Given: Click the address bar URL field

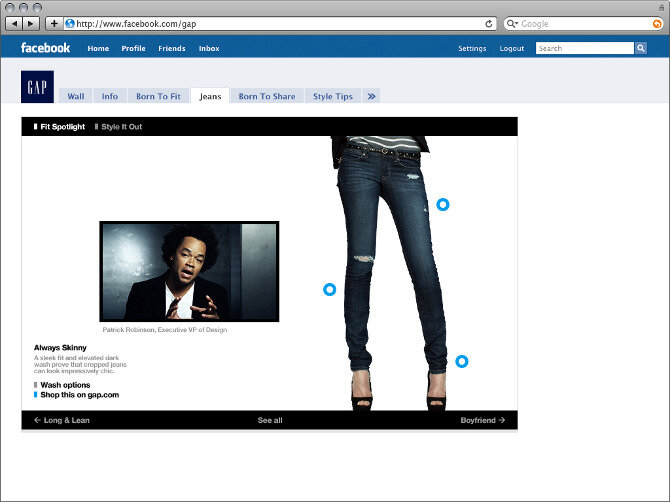Looking at the screenshot, I should point(280,24).
